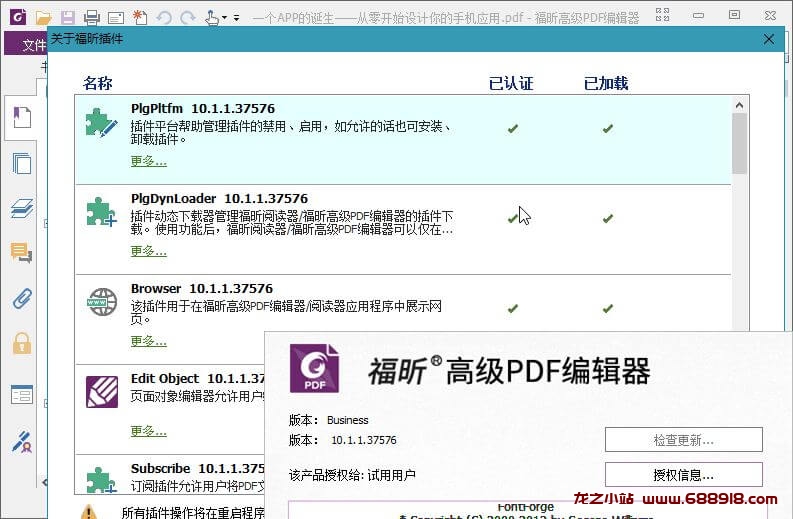Select the PlgPltfm 10.1.1.37576 row title
The width and height of the screenshot is (793, 519).
203,109
